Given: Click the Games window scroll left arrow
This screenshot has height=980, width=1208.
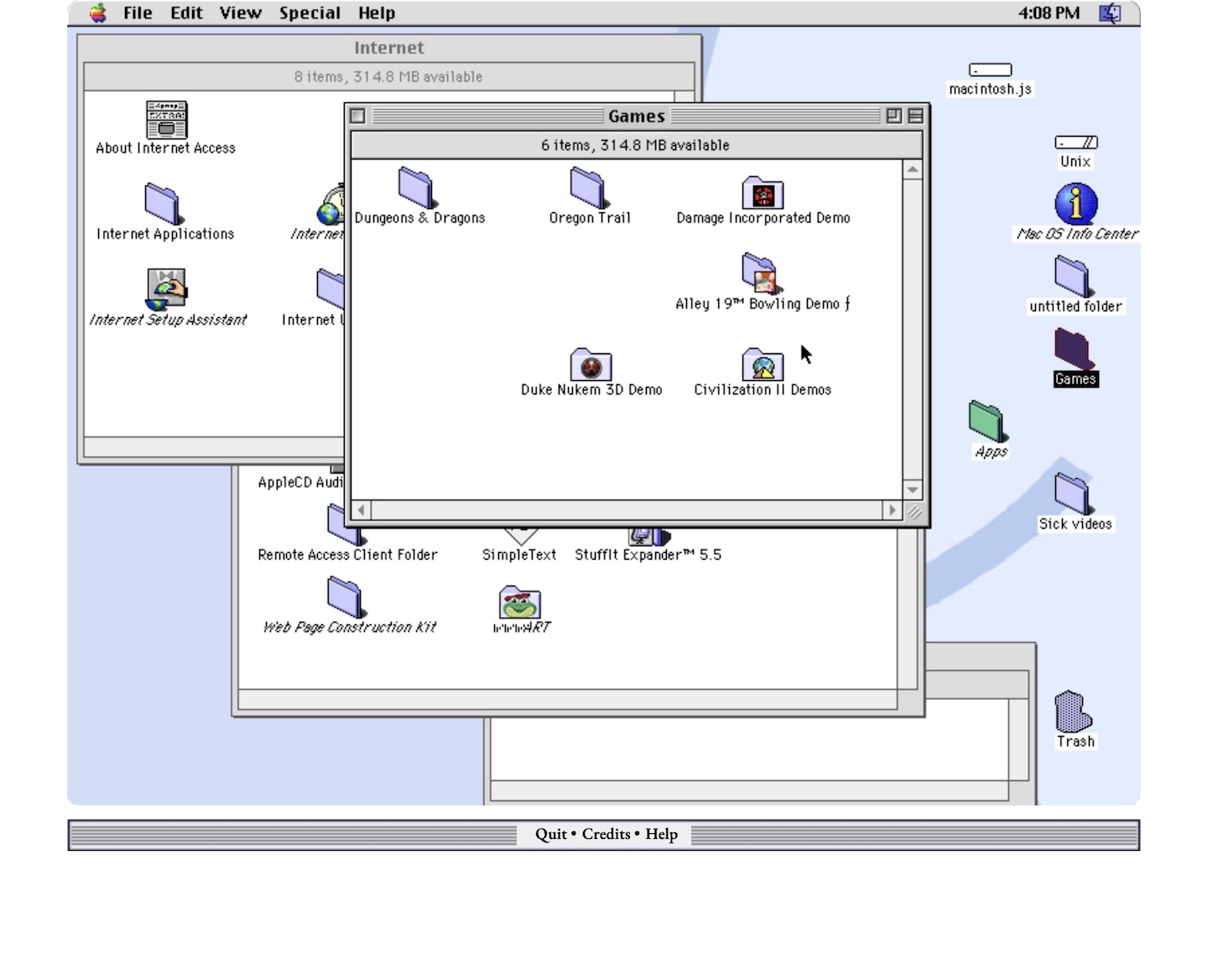Looking at the screenshot, I should (362, 510).
